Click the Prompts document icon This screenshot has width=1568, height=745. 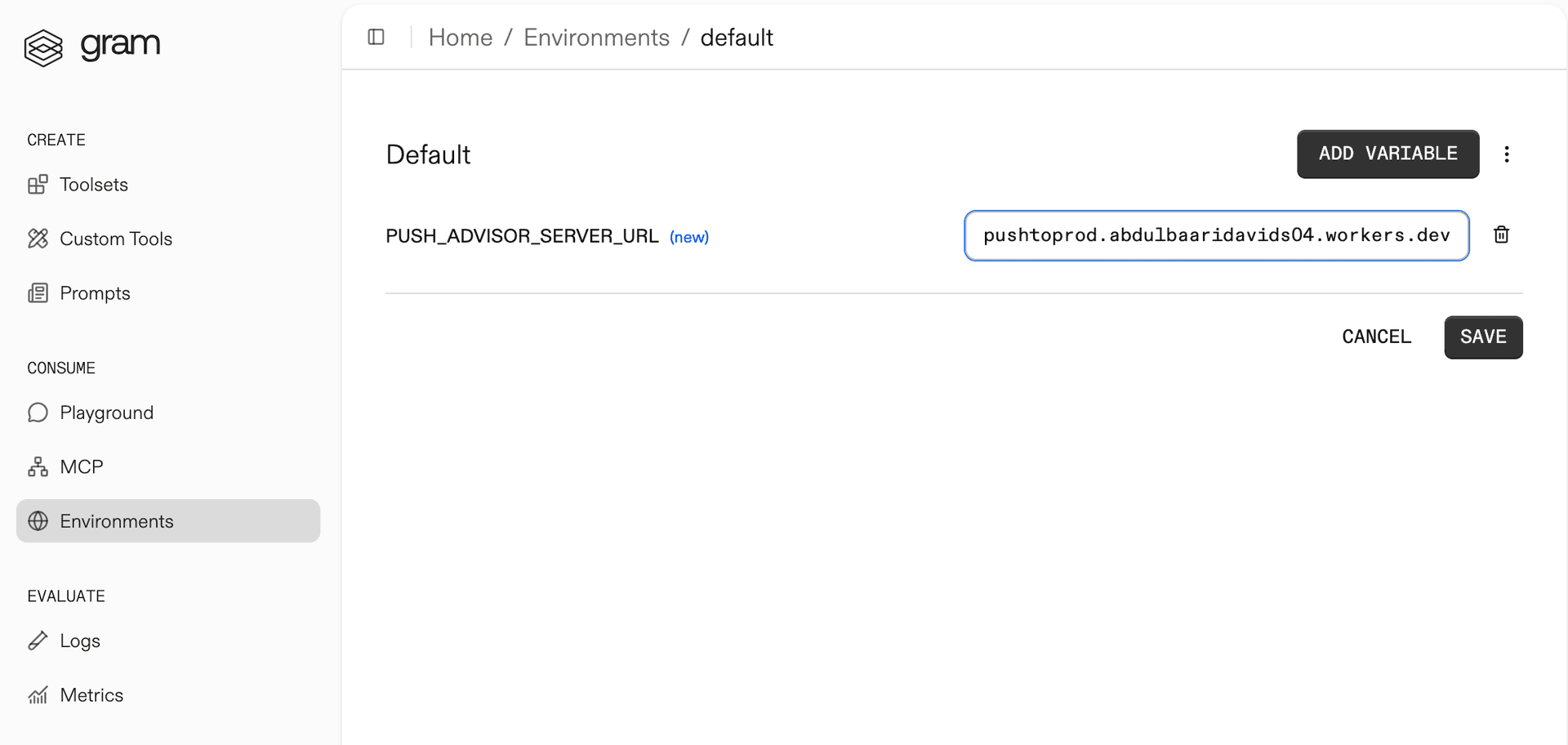point(39,292)
